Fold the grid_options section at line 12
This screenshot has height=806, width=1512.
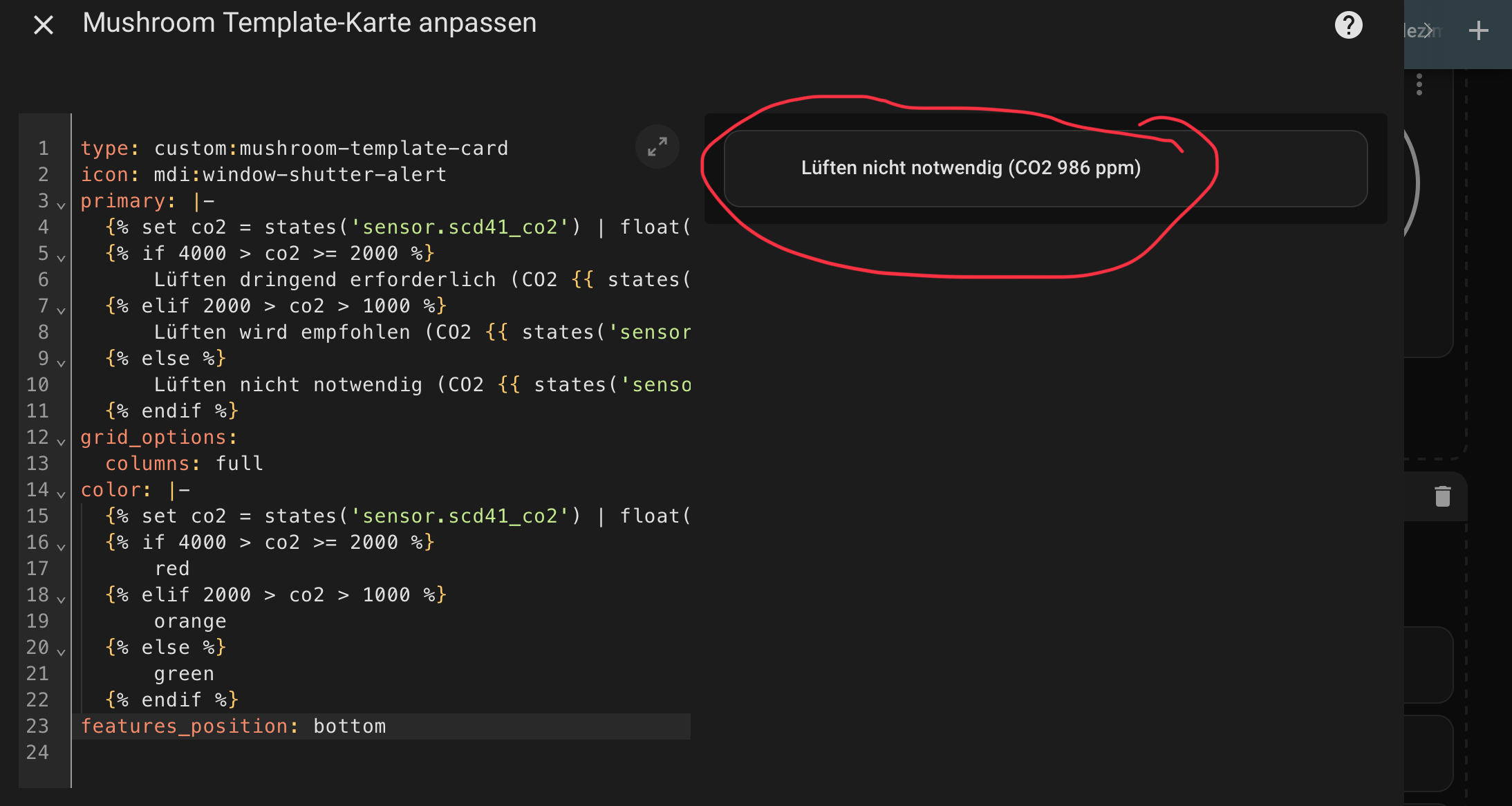(61, 442)
